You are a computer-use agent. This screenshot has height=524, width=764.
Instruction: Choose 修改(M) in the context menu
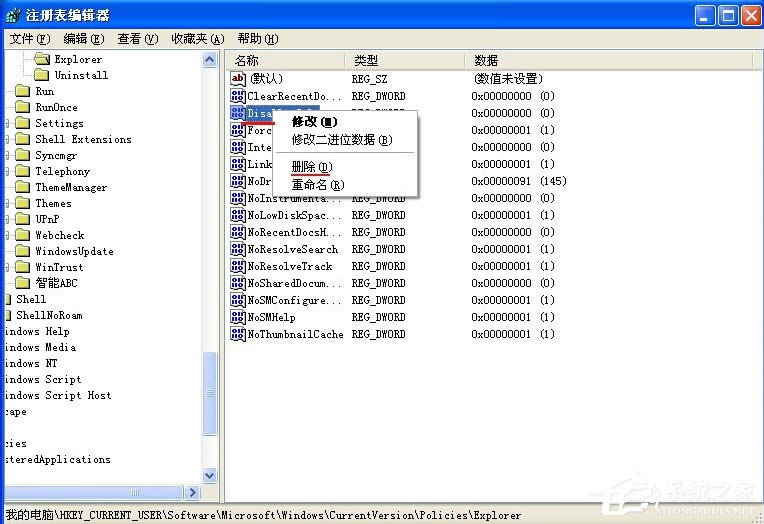[313, 121]
